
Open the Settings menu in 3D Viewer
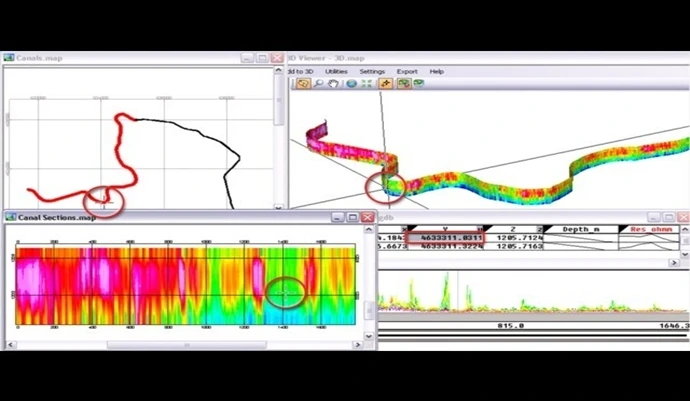pyautogui.click(x=372, y=72)
